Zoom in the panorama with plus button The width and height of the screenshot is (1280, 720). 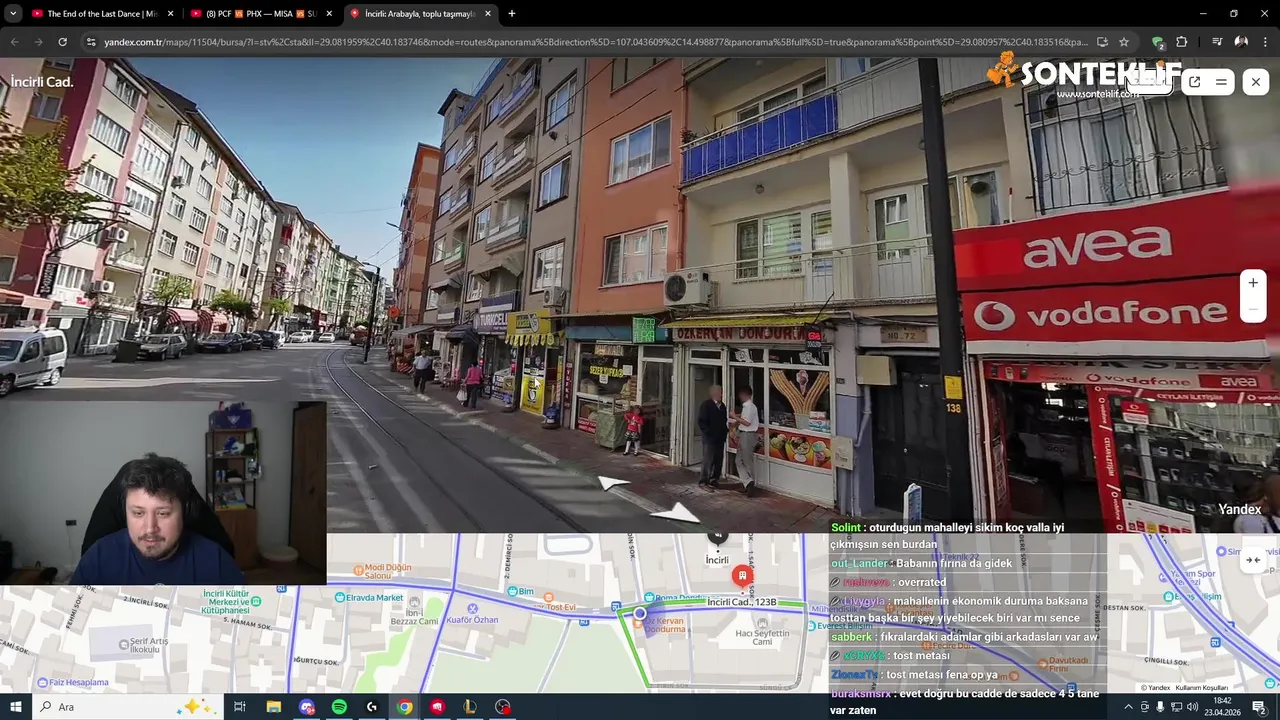click(1253, 283)
